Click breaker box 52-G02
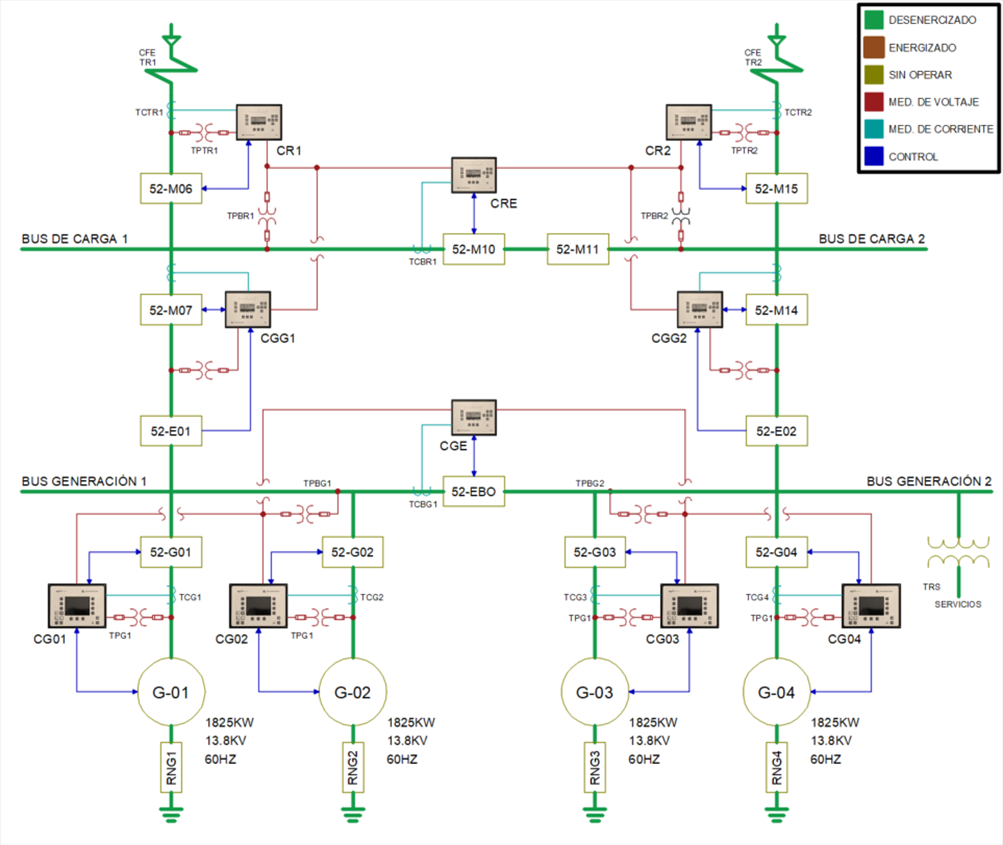Screen dimensions: 1003x845 (352, 552)
